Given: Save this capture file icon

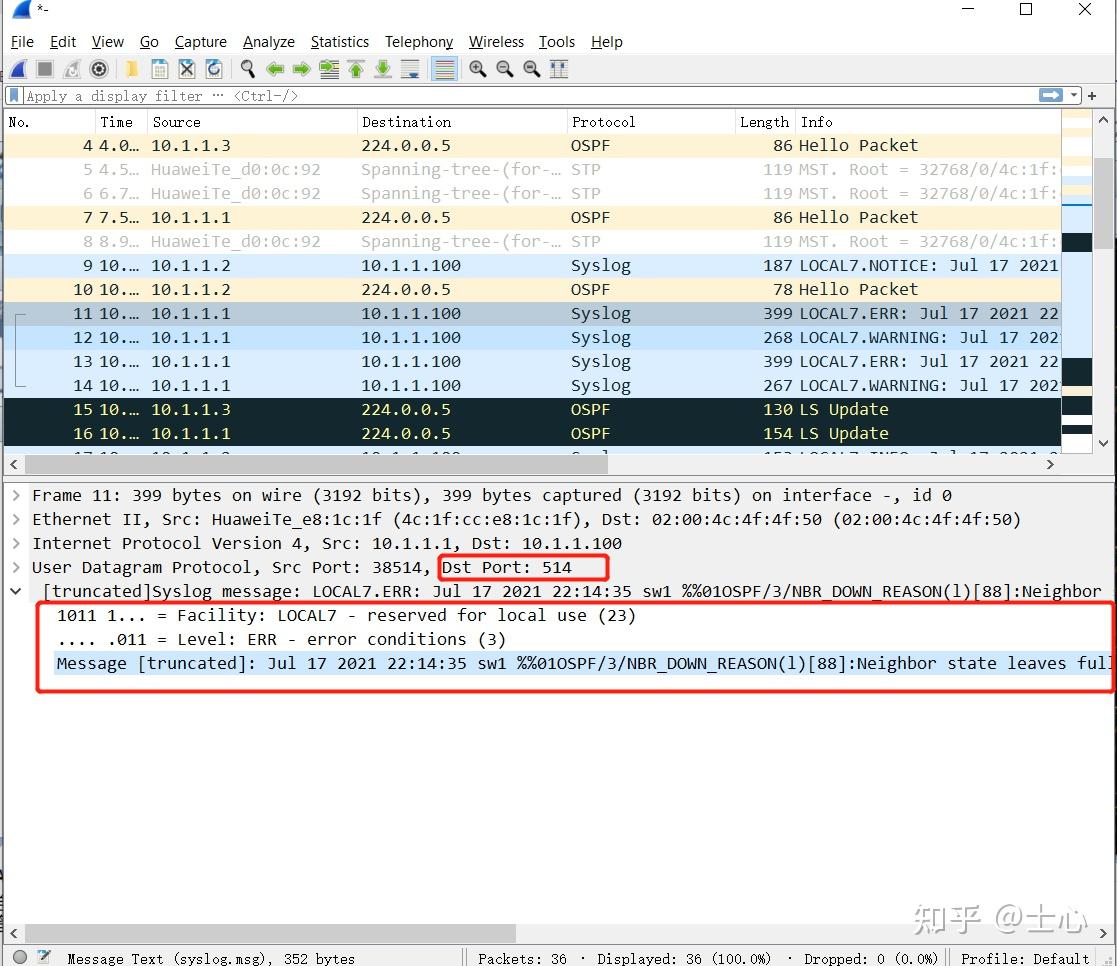Looking at the screenshot, I should coord(160,69).
